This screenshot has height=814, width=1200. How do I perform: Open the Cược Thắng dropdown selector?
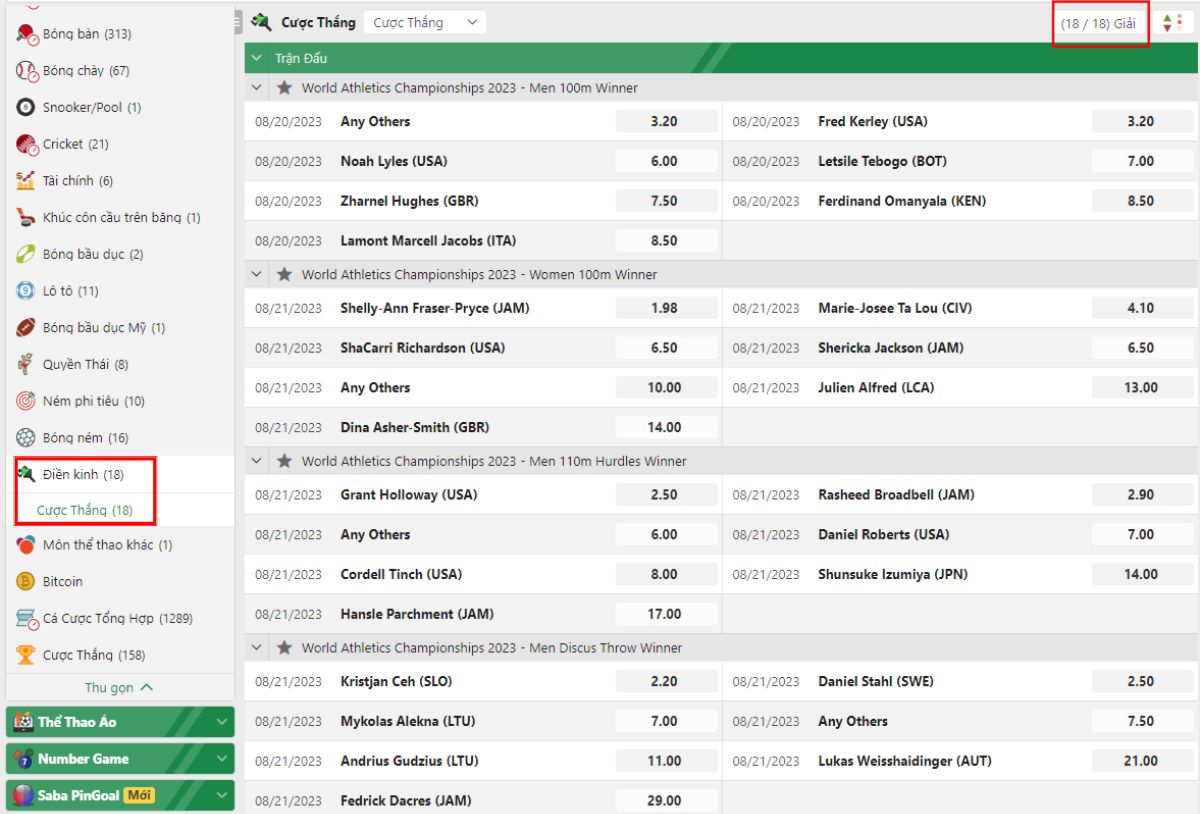pos(425,22)
